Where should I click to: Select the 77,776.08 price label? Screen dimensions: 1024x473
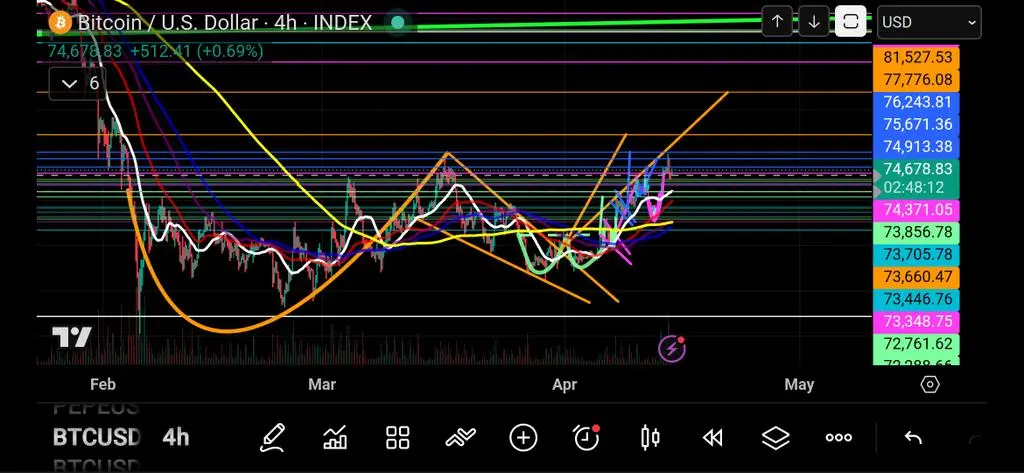(917, 80)
